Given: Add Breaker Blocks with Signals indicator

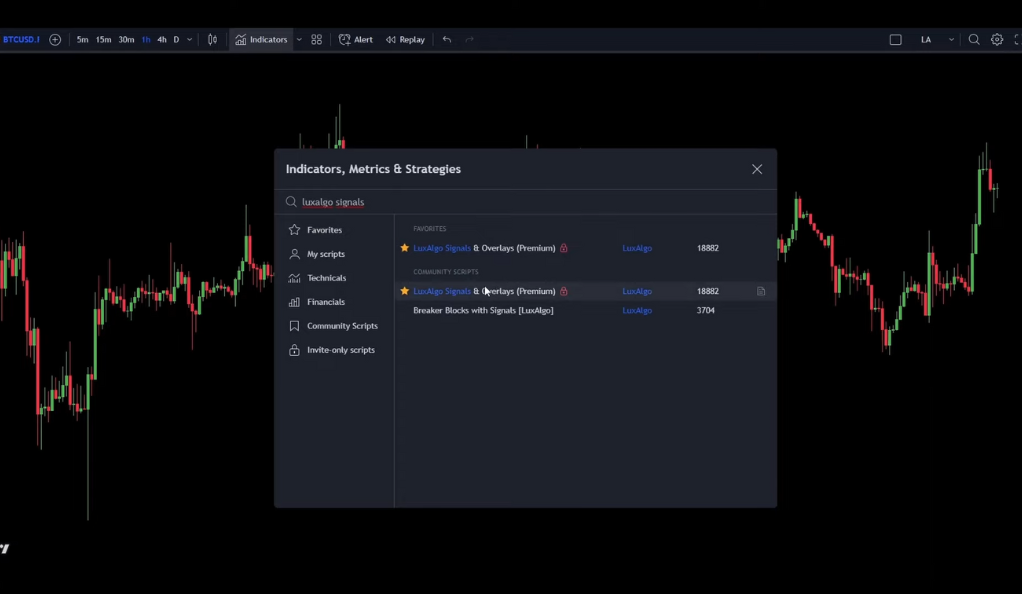Looking at the screenshot, I should click(x=483, y=310).
